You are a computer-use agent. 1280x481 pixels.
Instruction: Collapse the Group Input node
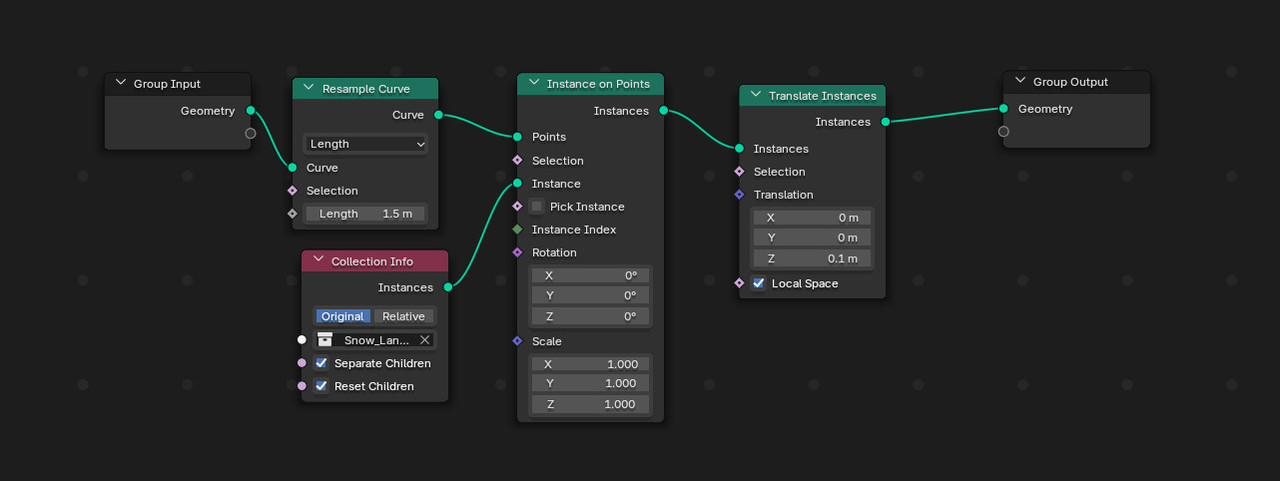pos(121,84)
